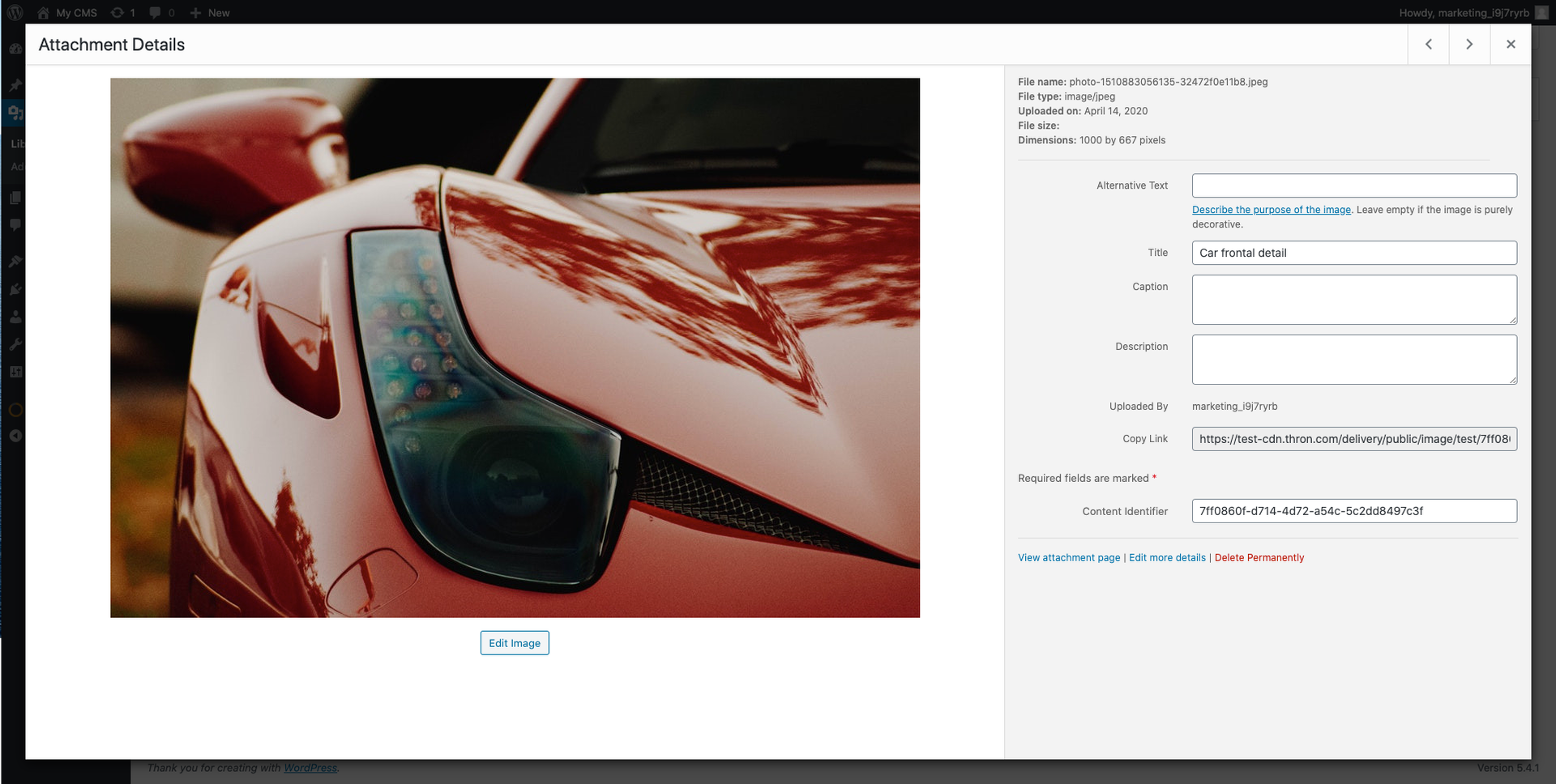Go to the next attachment with right arrow

tap(1469, 45)
